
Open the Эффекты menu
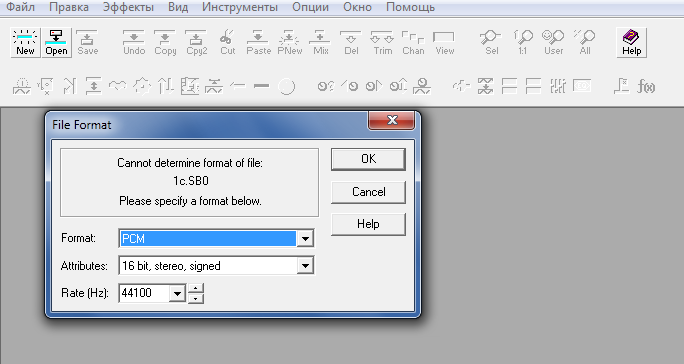(128, 7)
